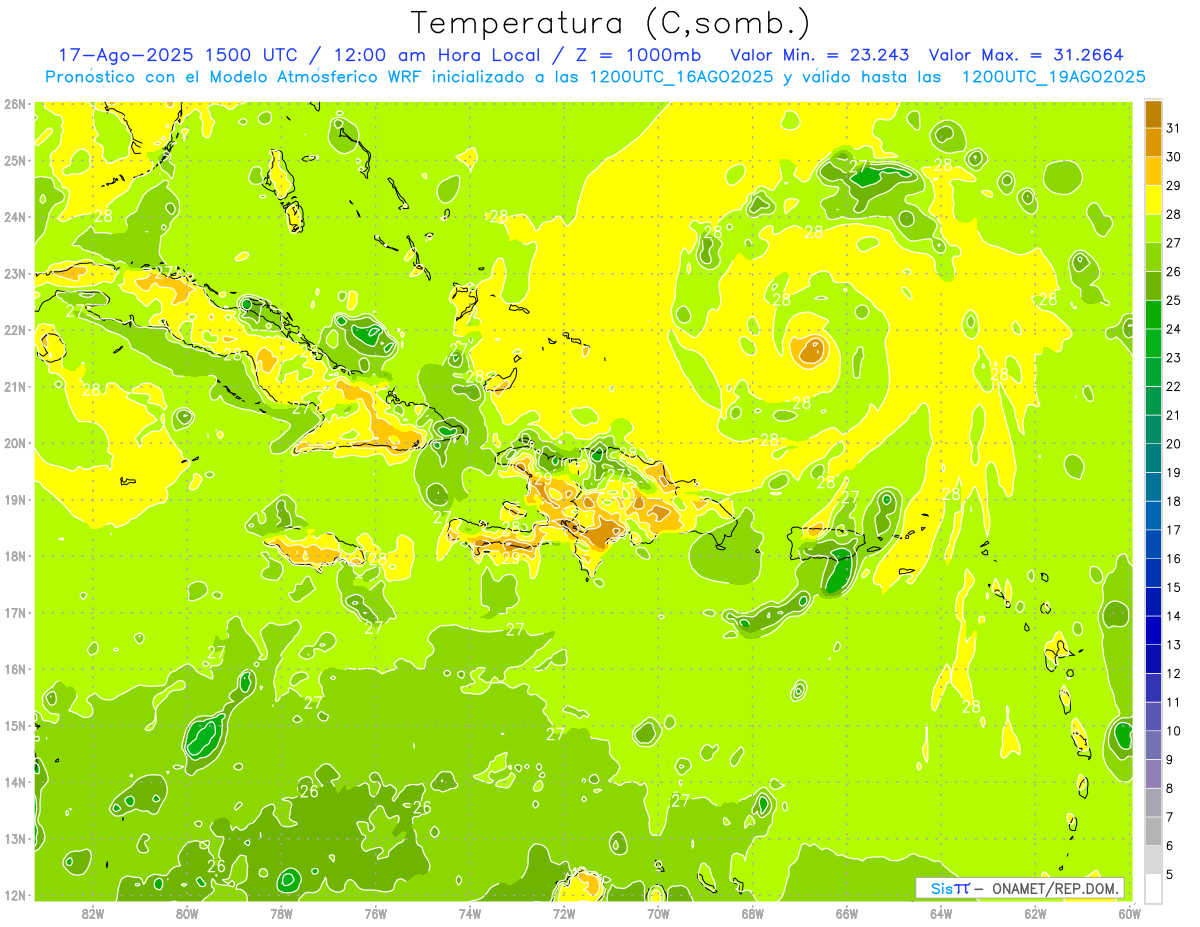Click the '72W' longitude label
Image resolution: width=1200 pixels, height=927 pixels.
tap(564, 914)
